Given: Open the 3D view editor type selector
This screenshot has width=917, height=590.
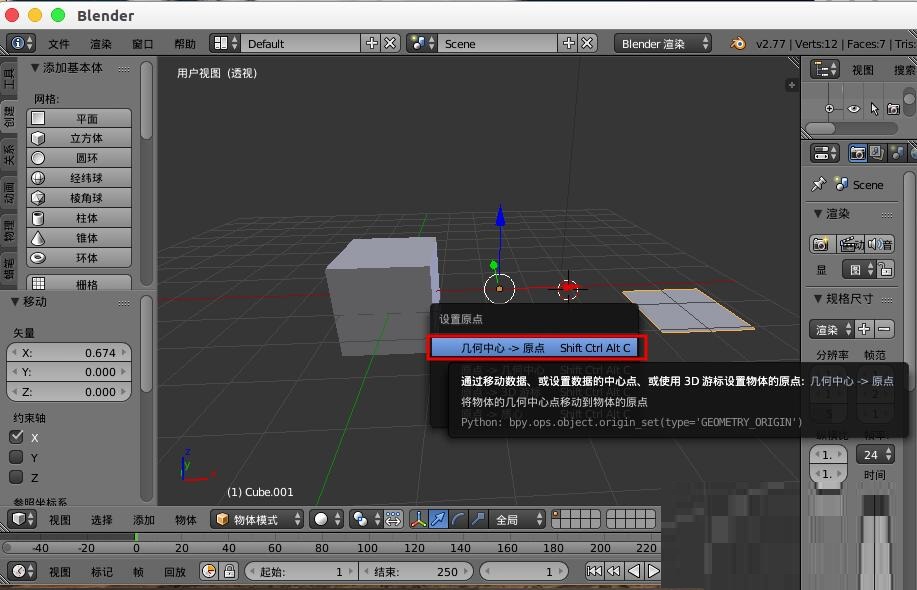Looking at the screenshot, I should 22,519.
